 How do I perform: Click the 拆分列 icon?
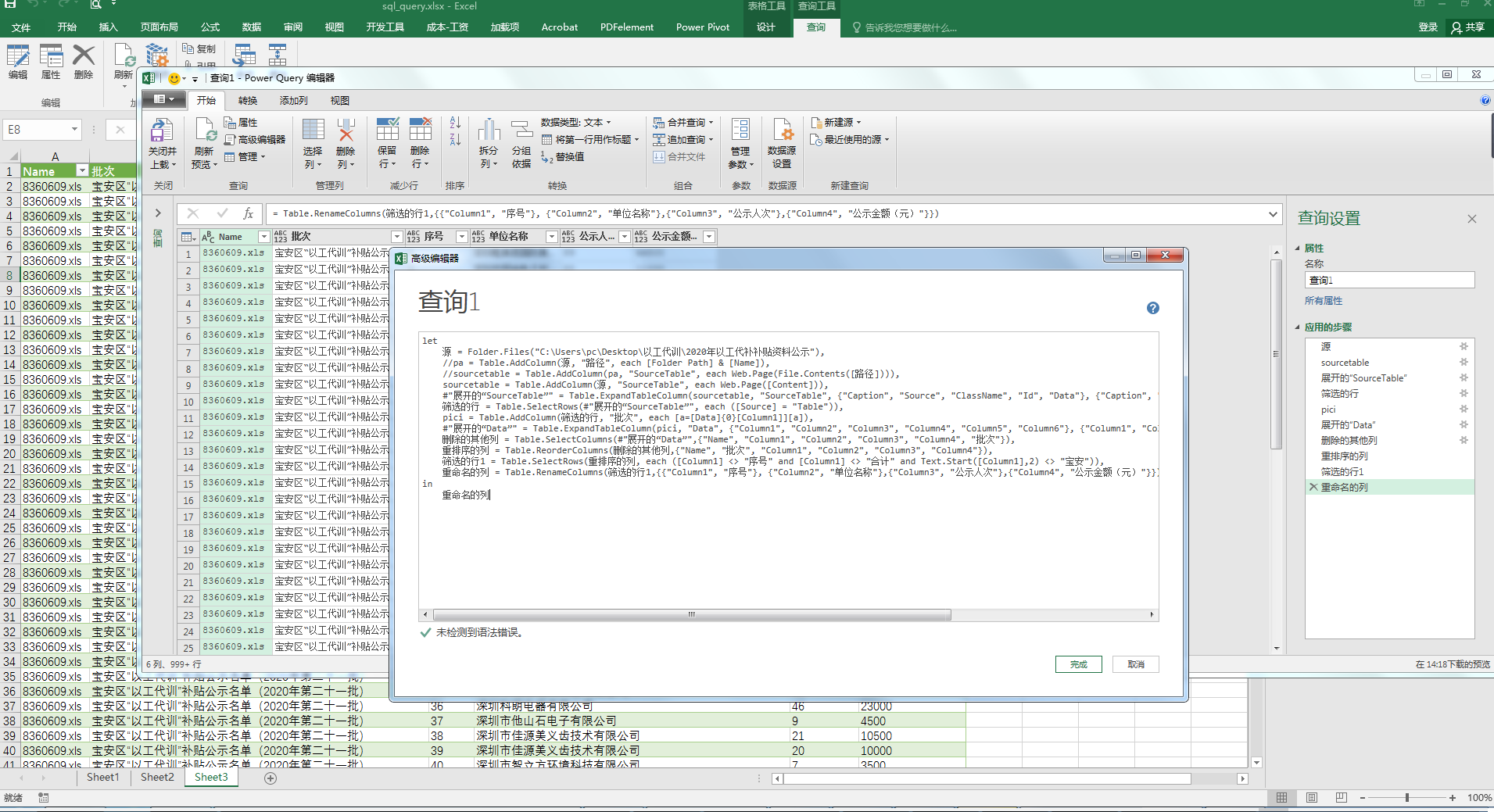(x=489, y=130)
